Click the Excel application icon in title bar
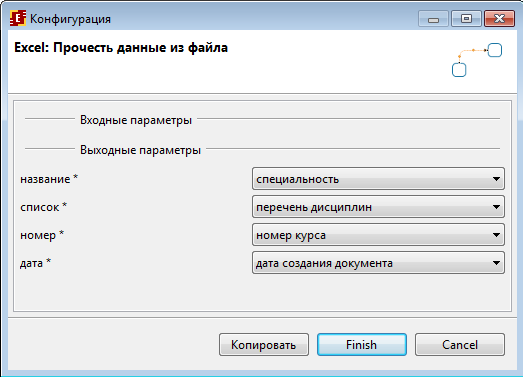 click(18, 18)
